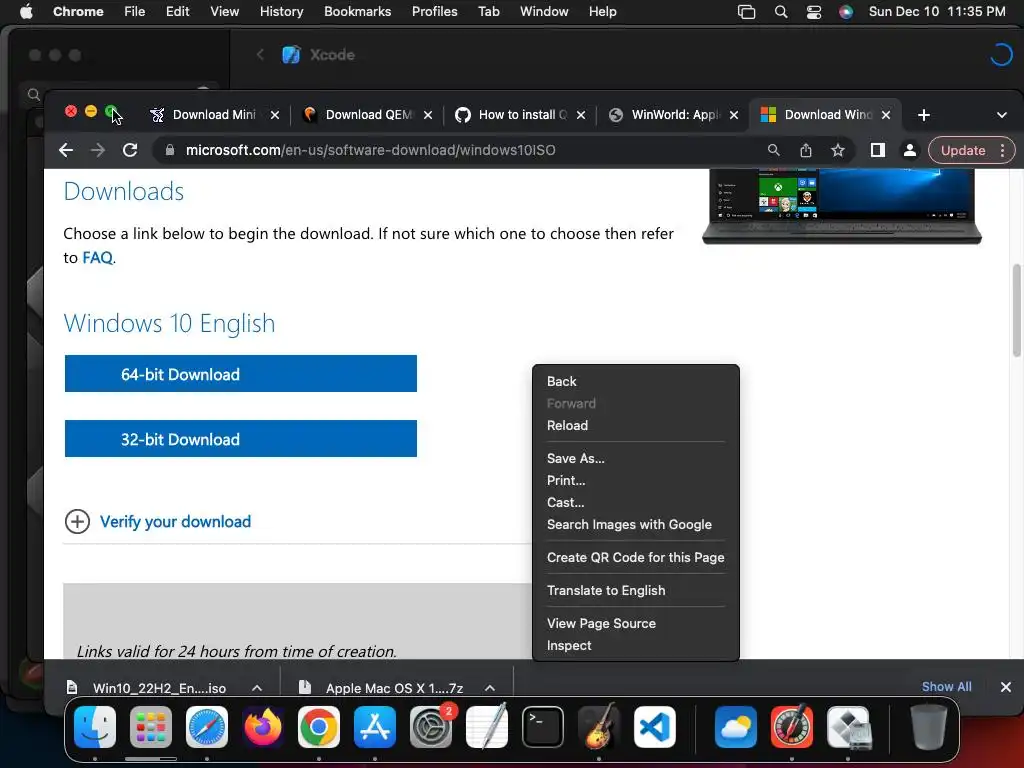Viewport: 1024px width, 768px height.
Task: Choose Inspect from context menu
Action: tap(635, 645)
